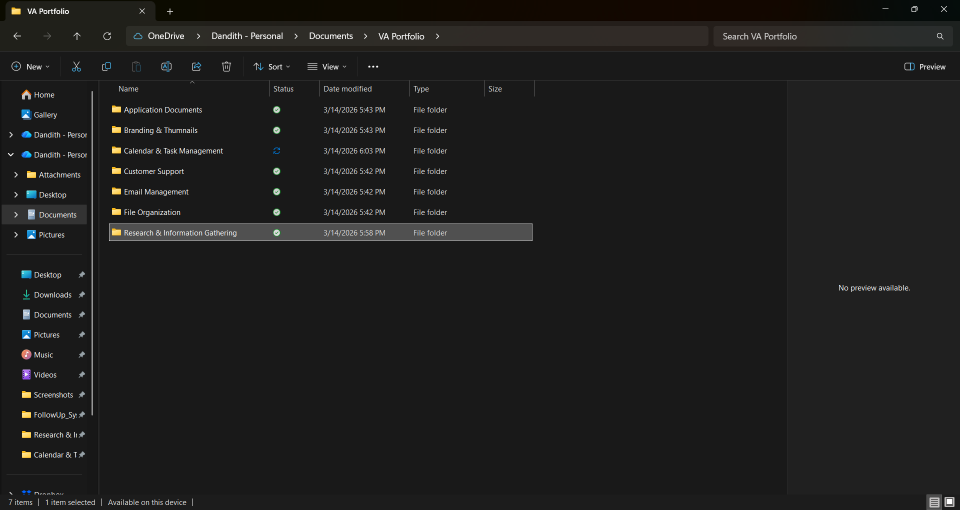The height and width of the screenshot is (510, 960).
Task: Click the pin icon next to Downloads
Action: click(x=81, y=295)
